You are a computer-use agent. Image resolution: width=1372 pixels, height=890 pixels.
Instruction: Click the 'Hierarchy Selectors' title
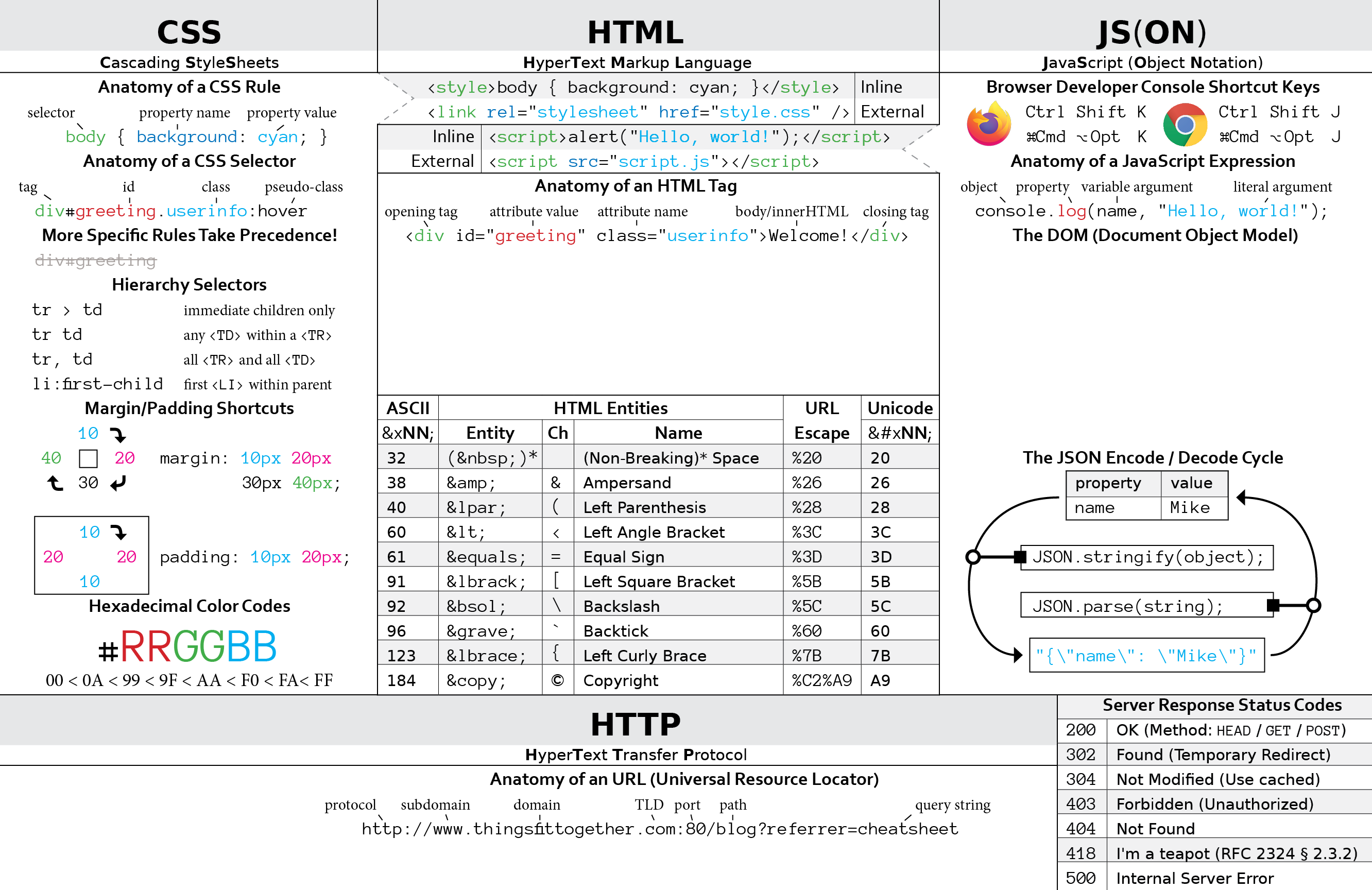[189, 285]
